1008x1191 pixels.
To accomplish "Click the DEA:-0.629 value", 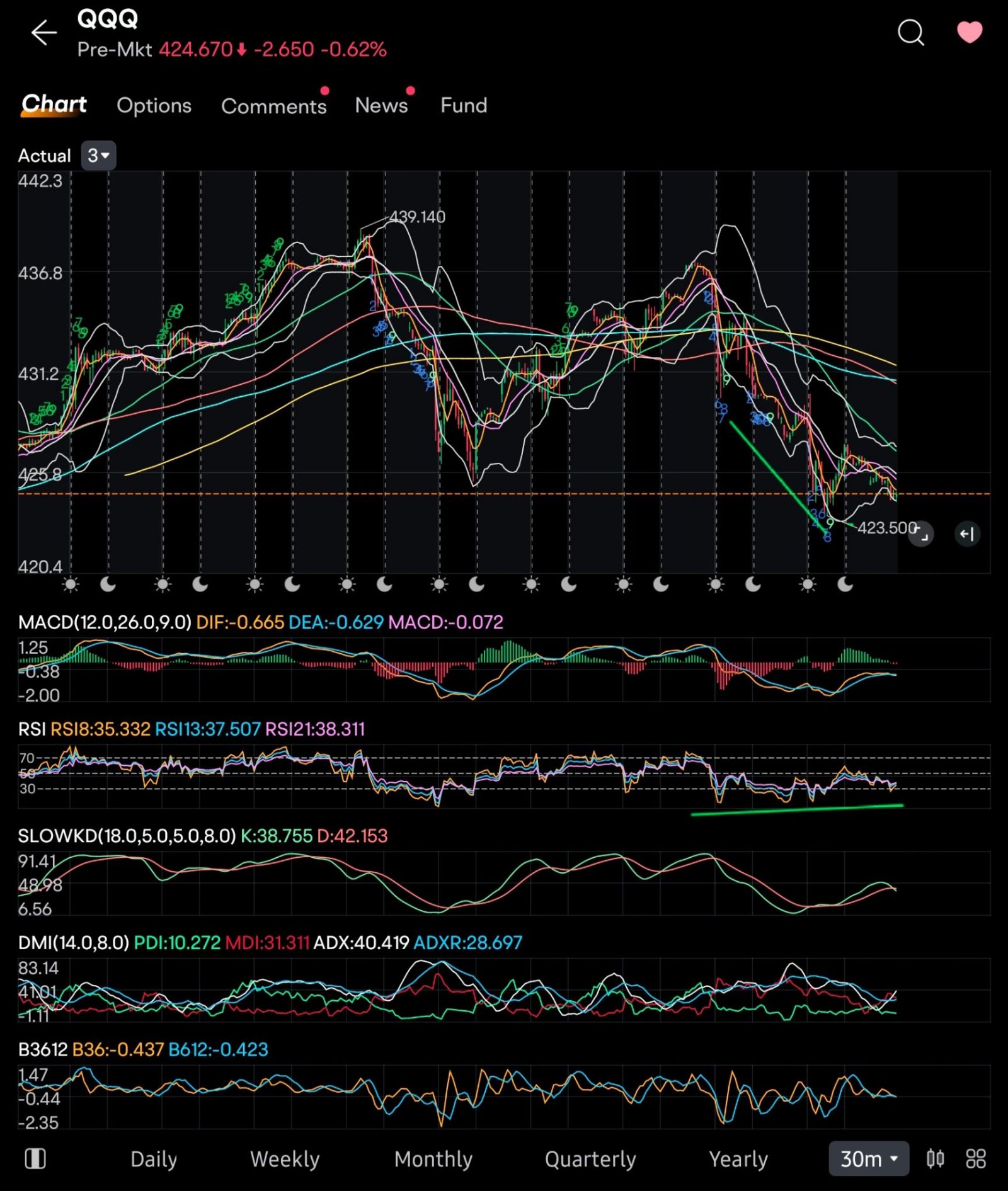I will [x=336, y=622].
